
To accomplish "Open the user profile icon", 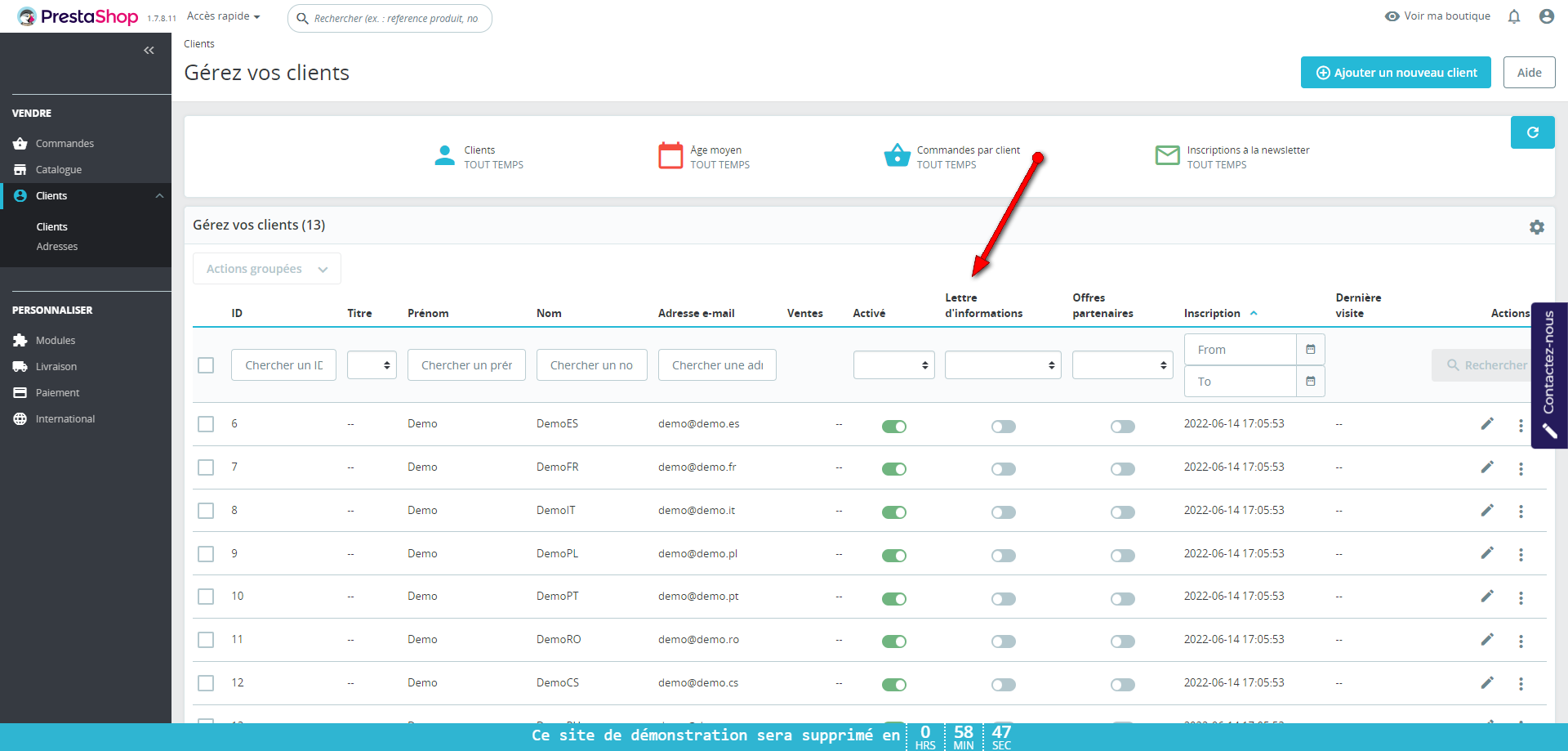I will click(x=1546, y=16).
